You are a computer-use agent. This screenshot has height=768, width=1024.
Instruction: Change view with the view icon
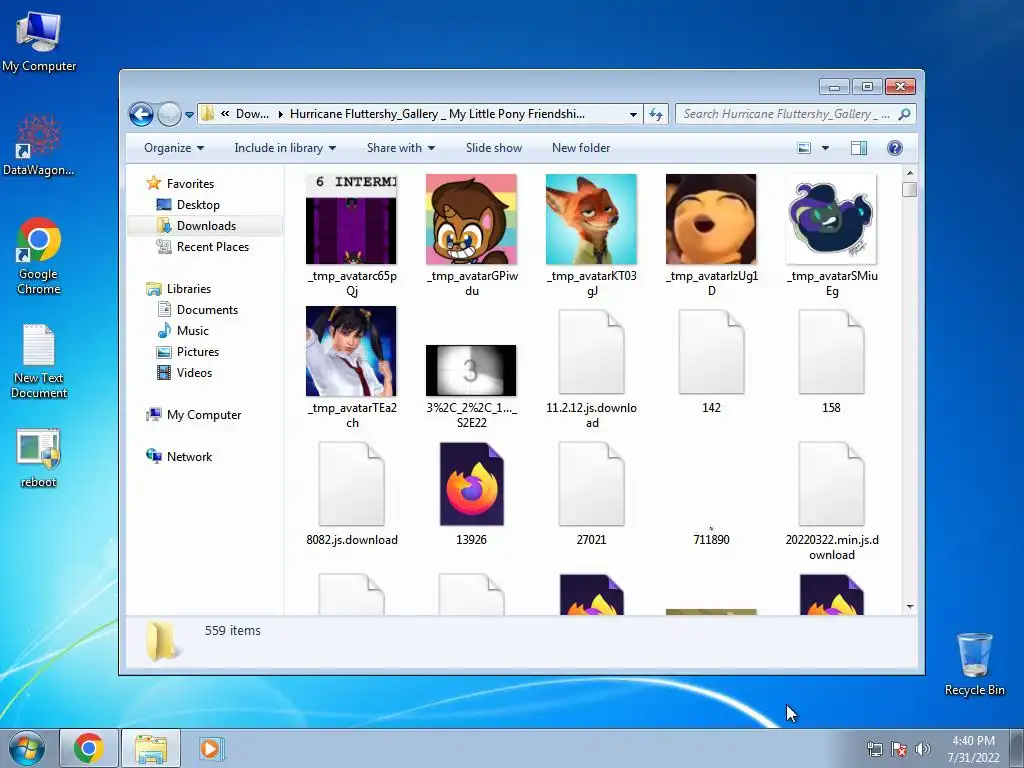[805, 148]
